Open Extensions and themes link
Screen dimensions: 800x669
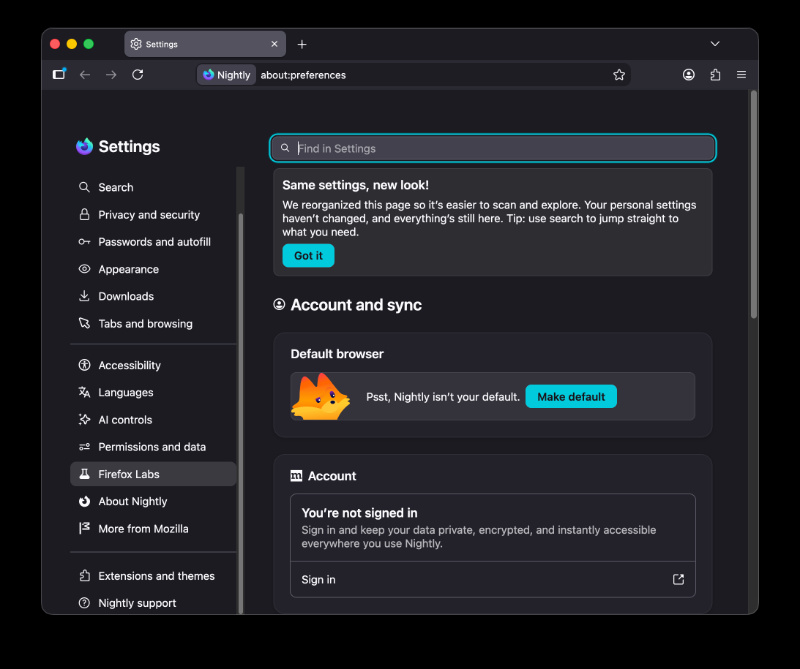pyautogui.click(x=153, y=576)
